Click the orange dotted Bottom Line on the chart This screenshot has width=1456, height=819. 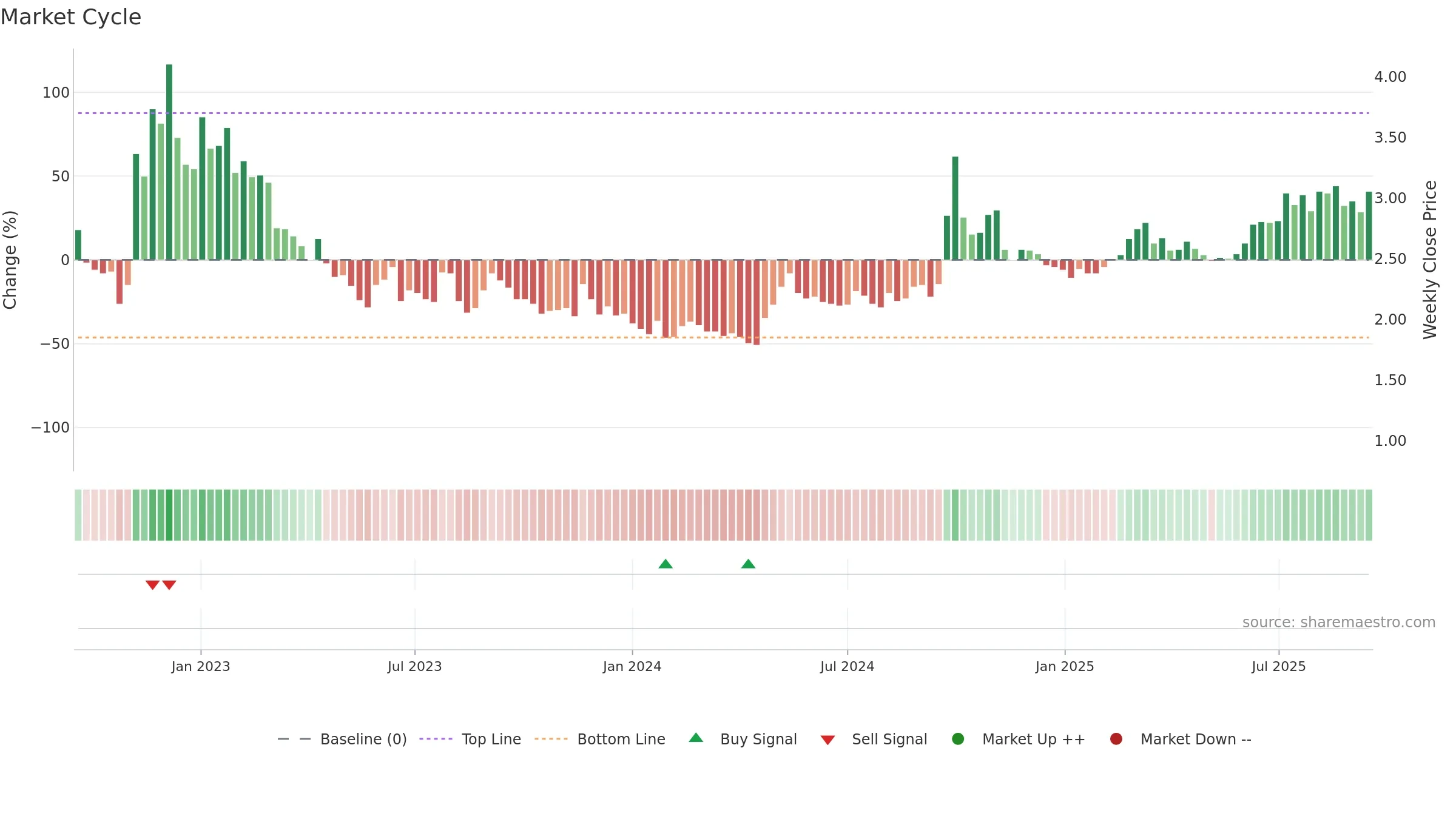pyautogui.click(x=723, y=337)
